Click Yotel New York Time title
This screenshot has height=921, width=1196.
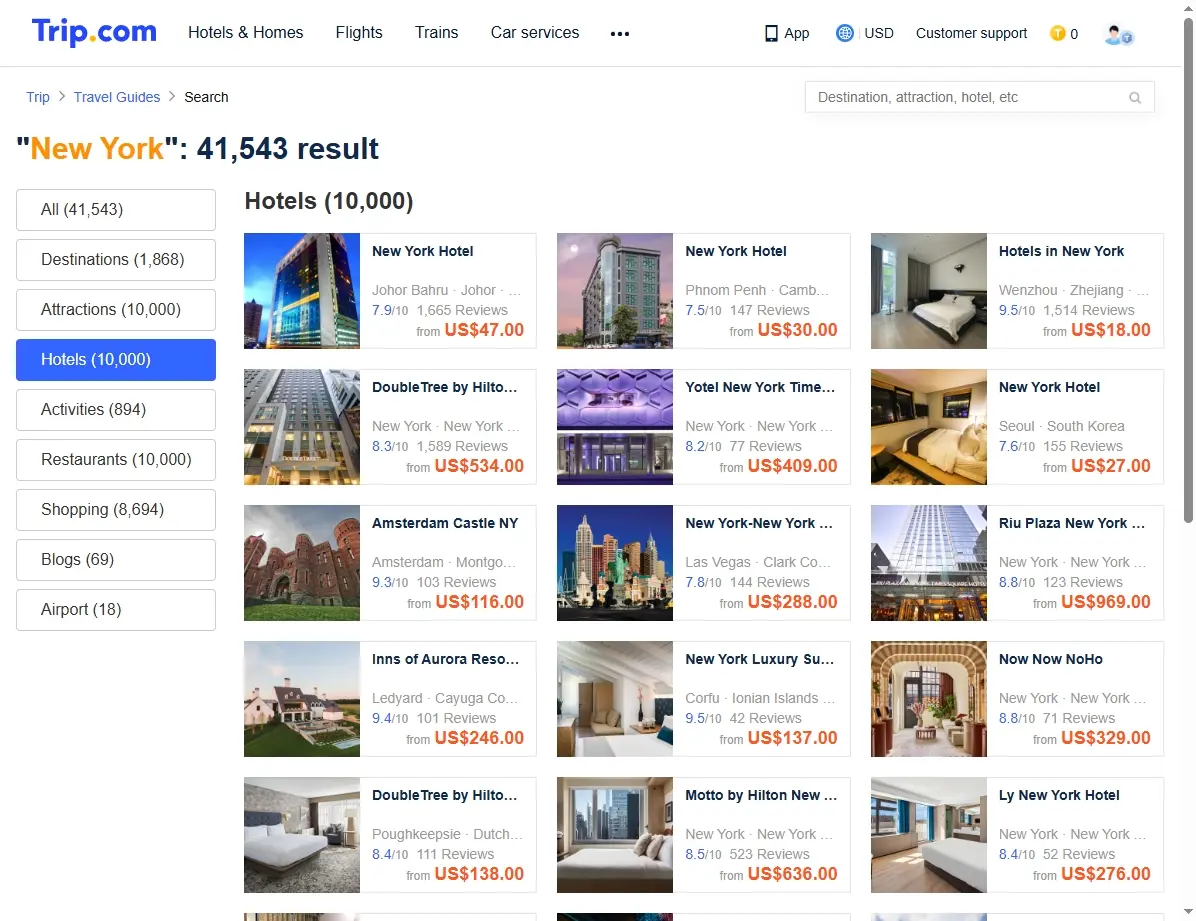pyautogui.click(x=760, y=388)
